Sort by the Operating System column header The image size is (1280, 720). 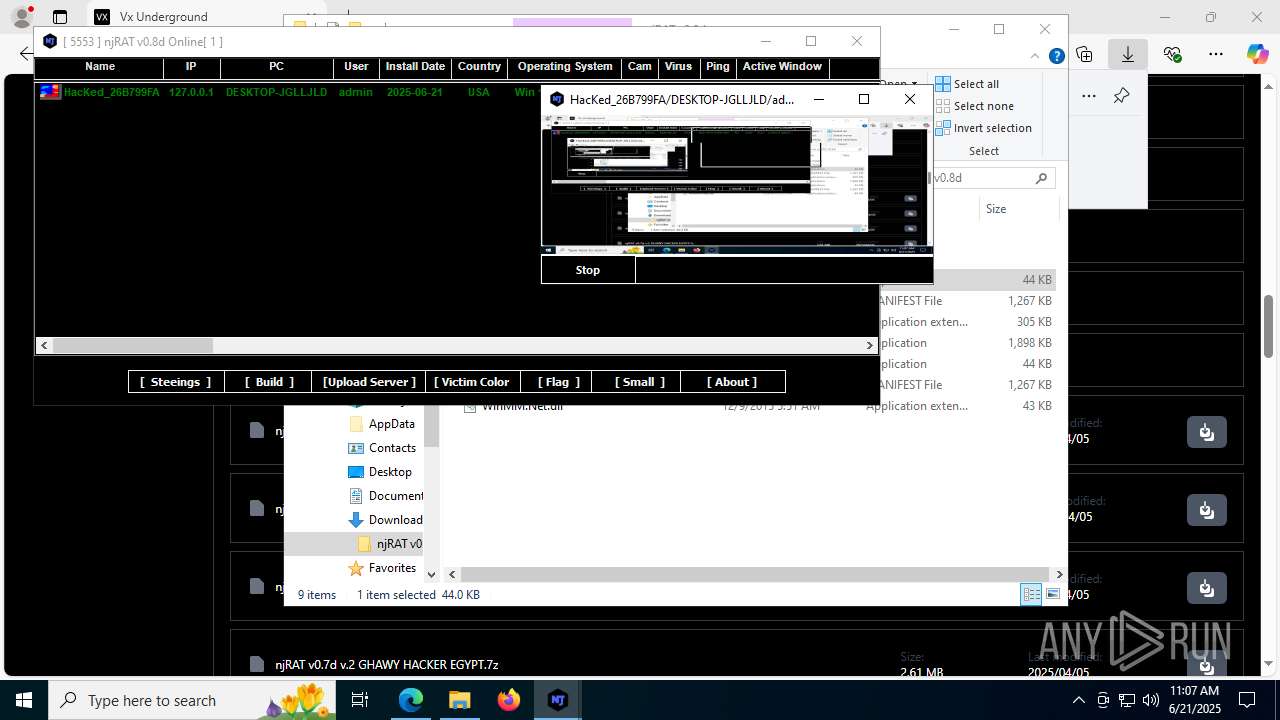[565, 67]
